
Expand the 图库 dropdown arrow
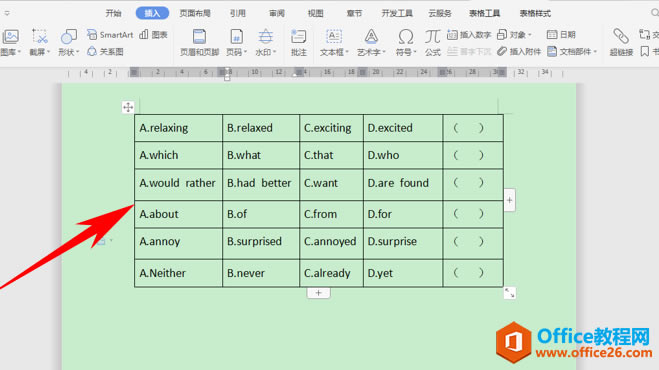(19, 52)
